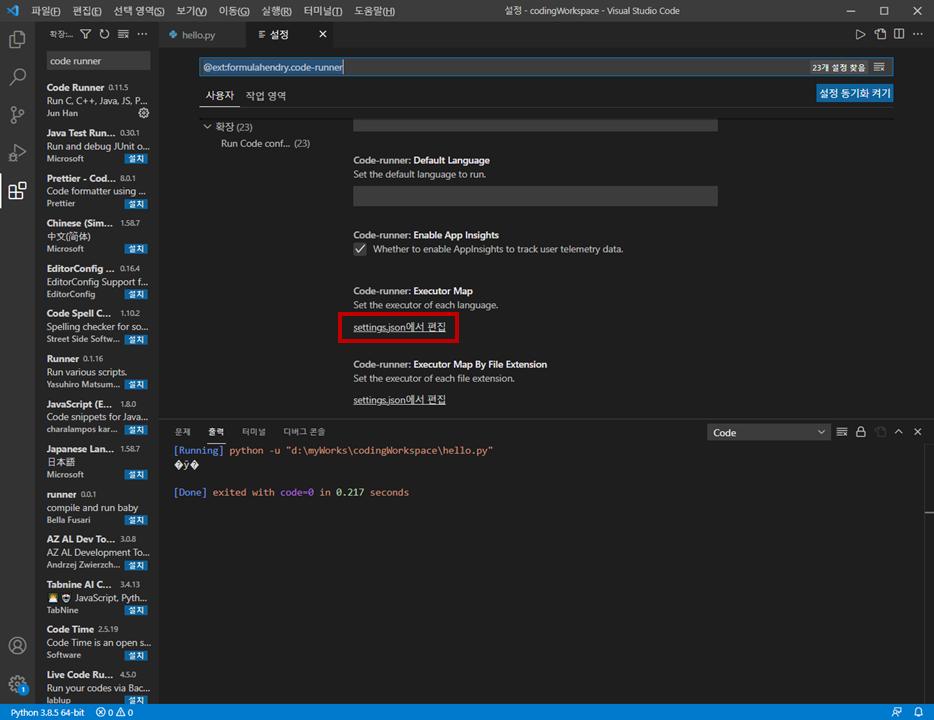This screenshot has height=720, width=934.
Task: Install the Chinese (Simplified) language pack
Action: point(136,249)
